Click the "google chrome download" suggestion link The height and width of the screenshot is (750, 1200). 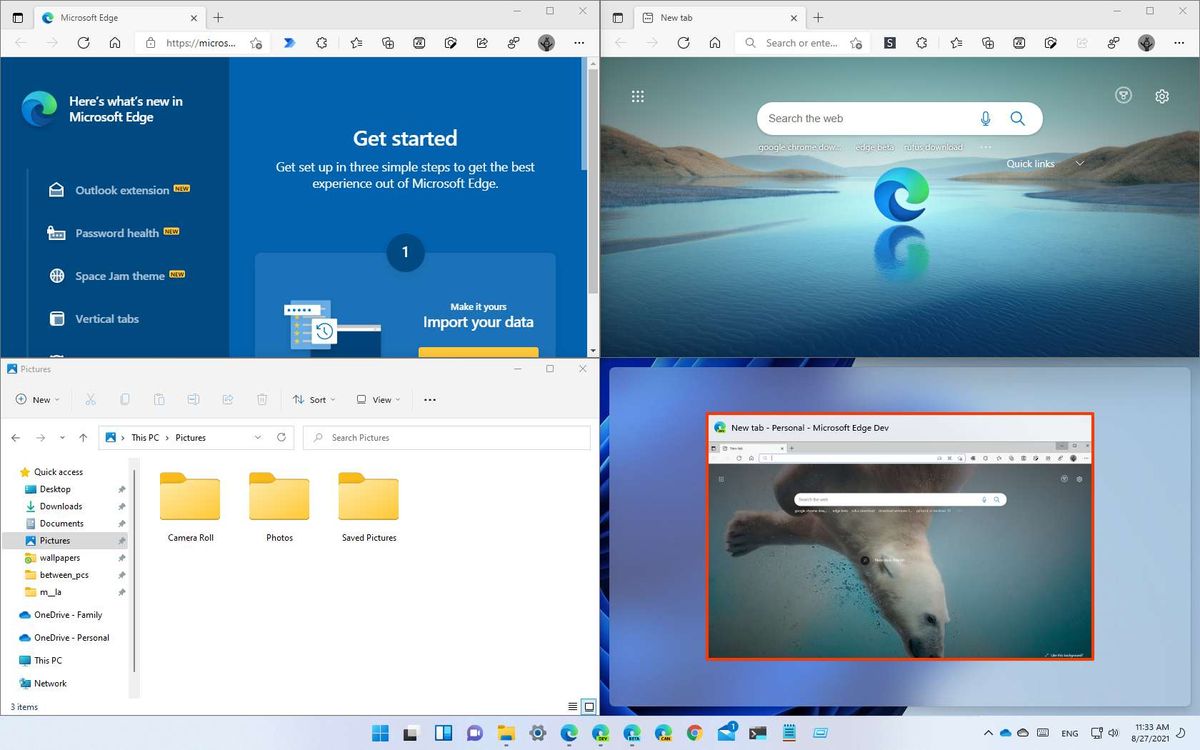(x=799, y=146)
